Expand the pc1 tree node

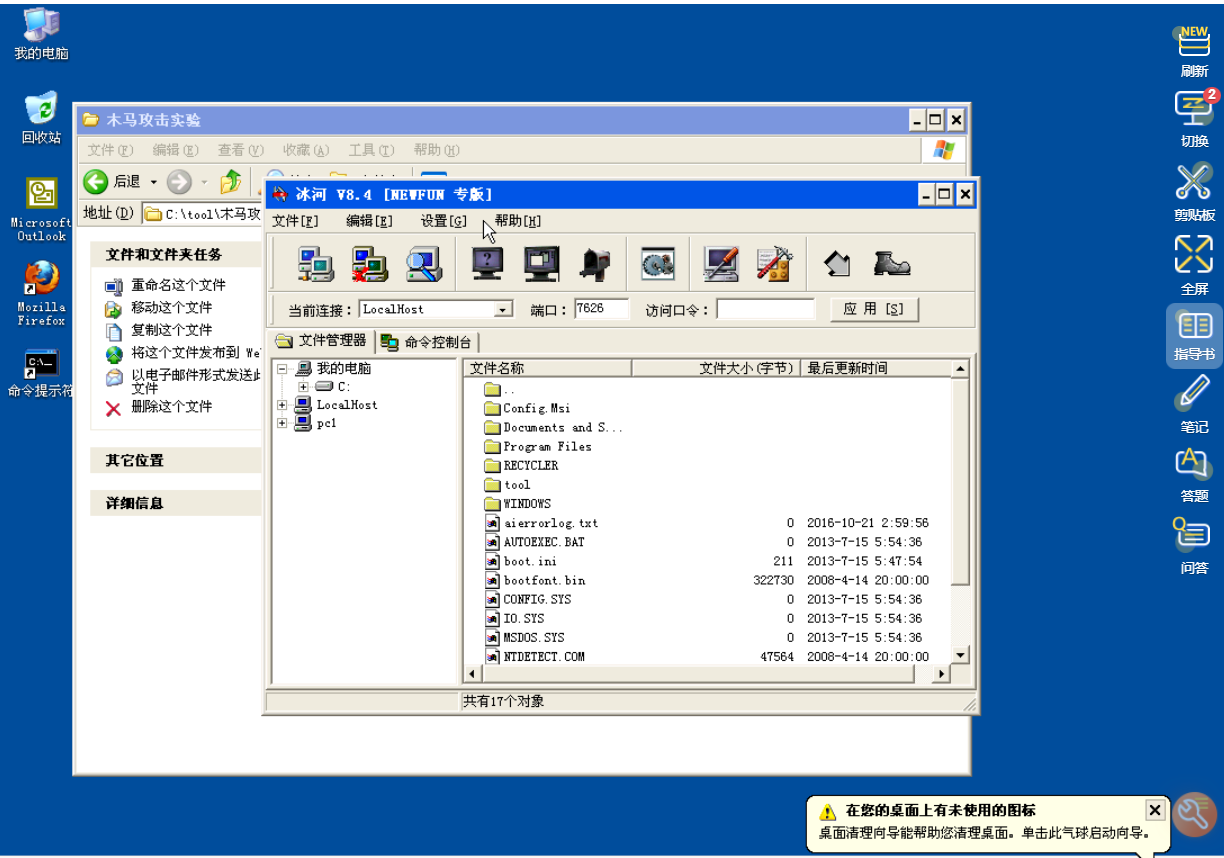(x=282, y=423)
